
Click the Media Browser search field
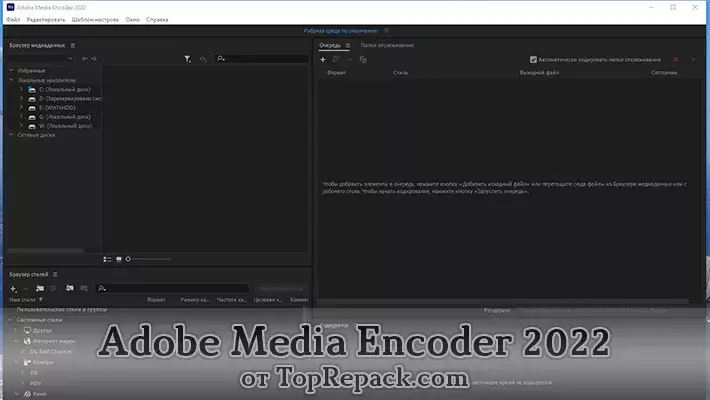[x=262, y=58]
